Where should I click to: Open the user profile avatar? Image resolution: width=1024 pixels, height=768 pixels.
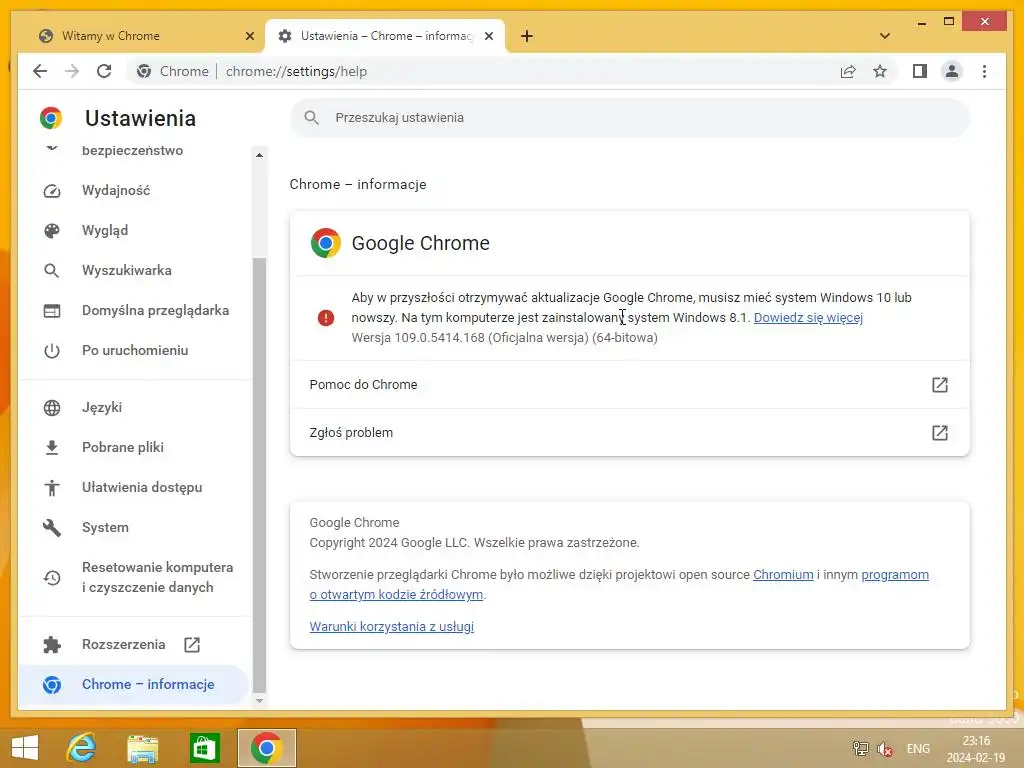pos(952,71)
